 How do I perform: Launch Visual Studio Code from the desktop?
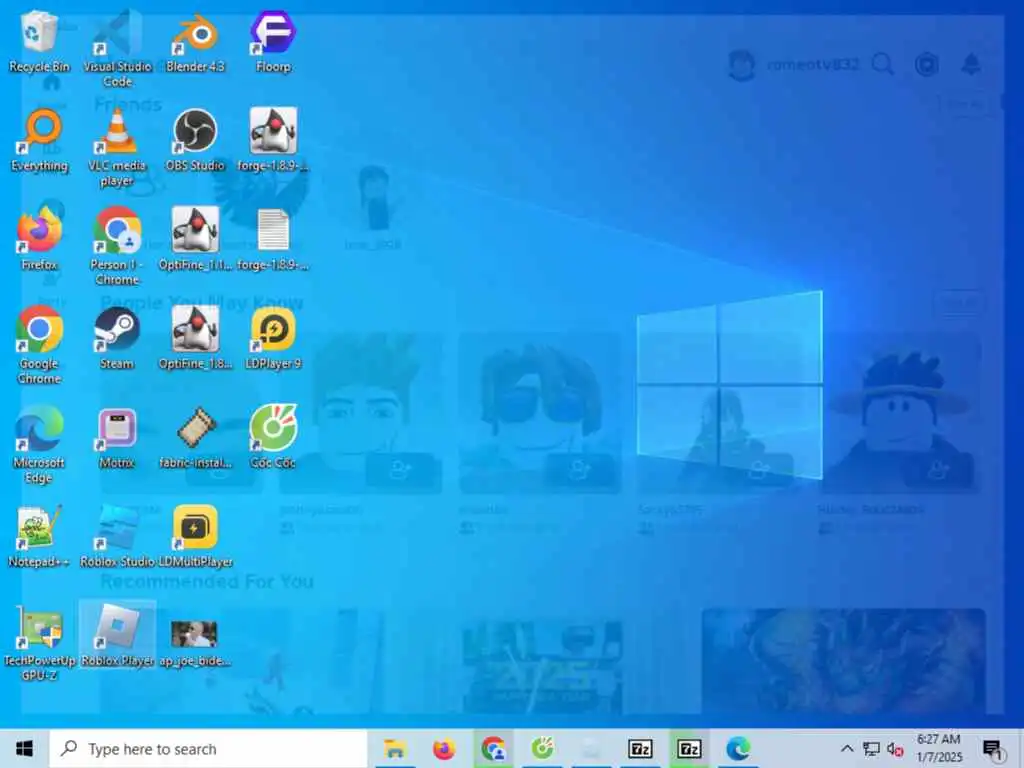click(118, 47)
